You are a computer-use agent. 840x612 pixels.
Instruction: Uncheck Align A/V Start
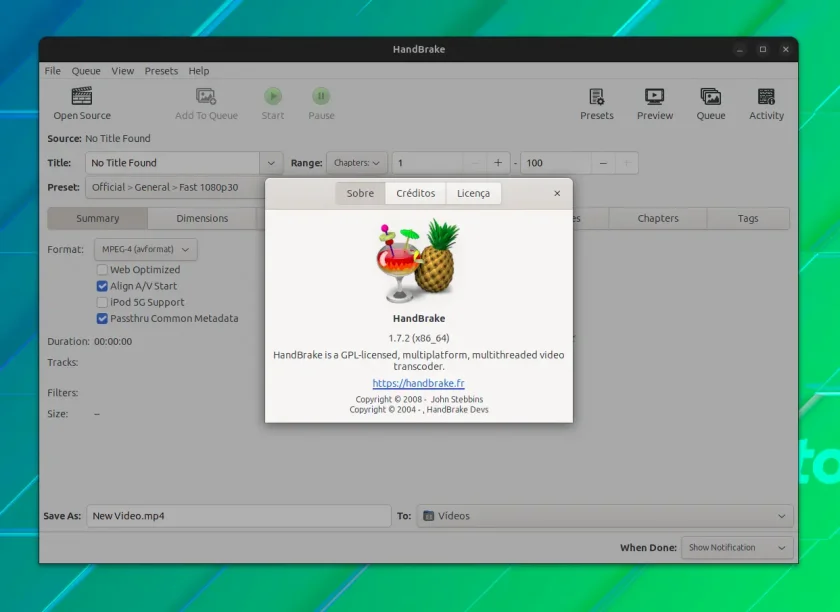(102, 286)
